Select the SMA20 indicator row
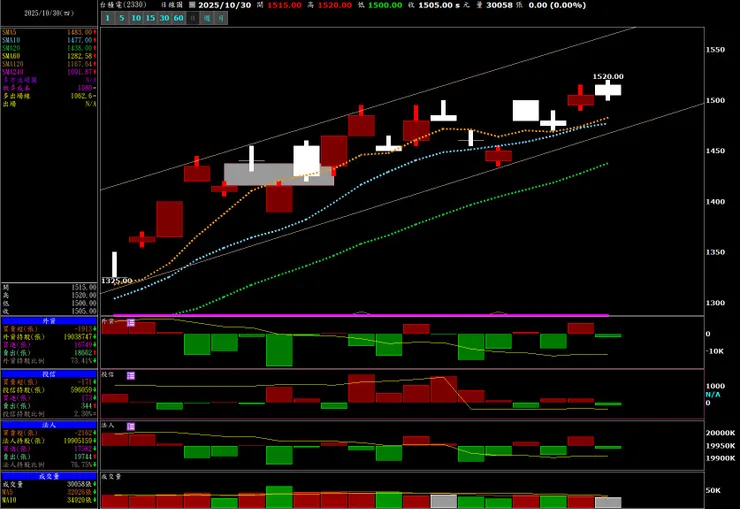 [49, 48]
